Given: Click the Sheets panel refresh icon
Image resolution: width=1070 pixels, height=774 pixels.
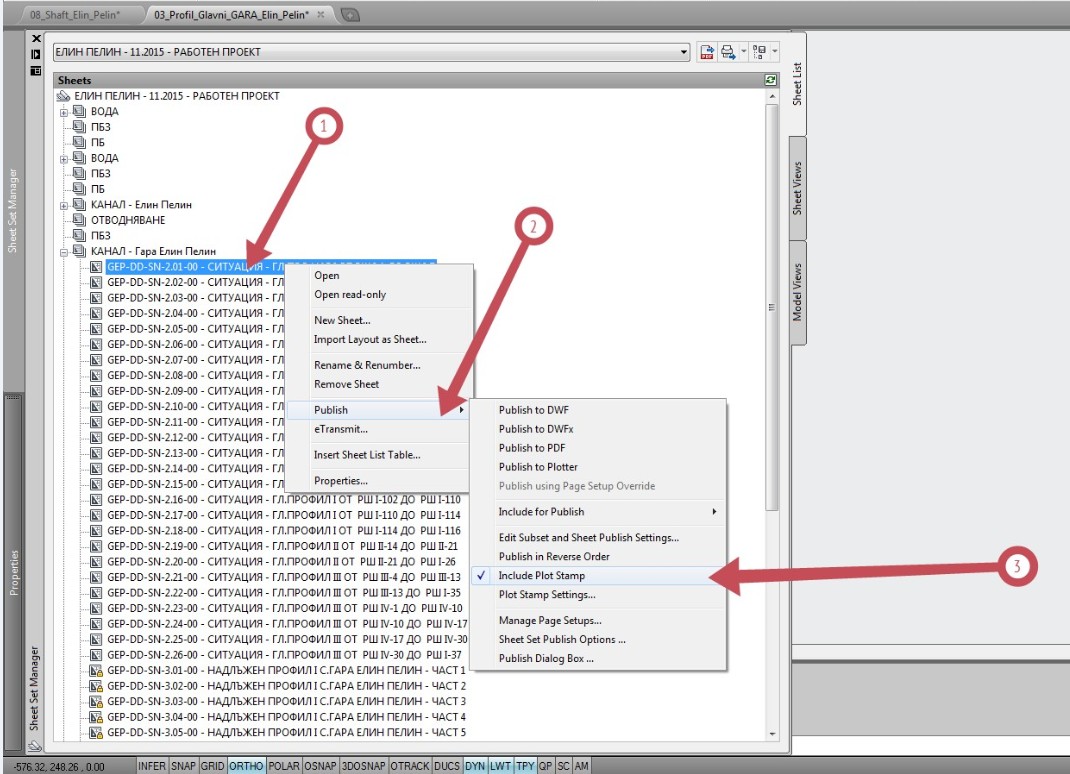Looking at the screenshot, I should (770, 80).
